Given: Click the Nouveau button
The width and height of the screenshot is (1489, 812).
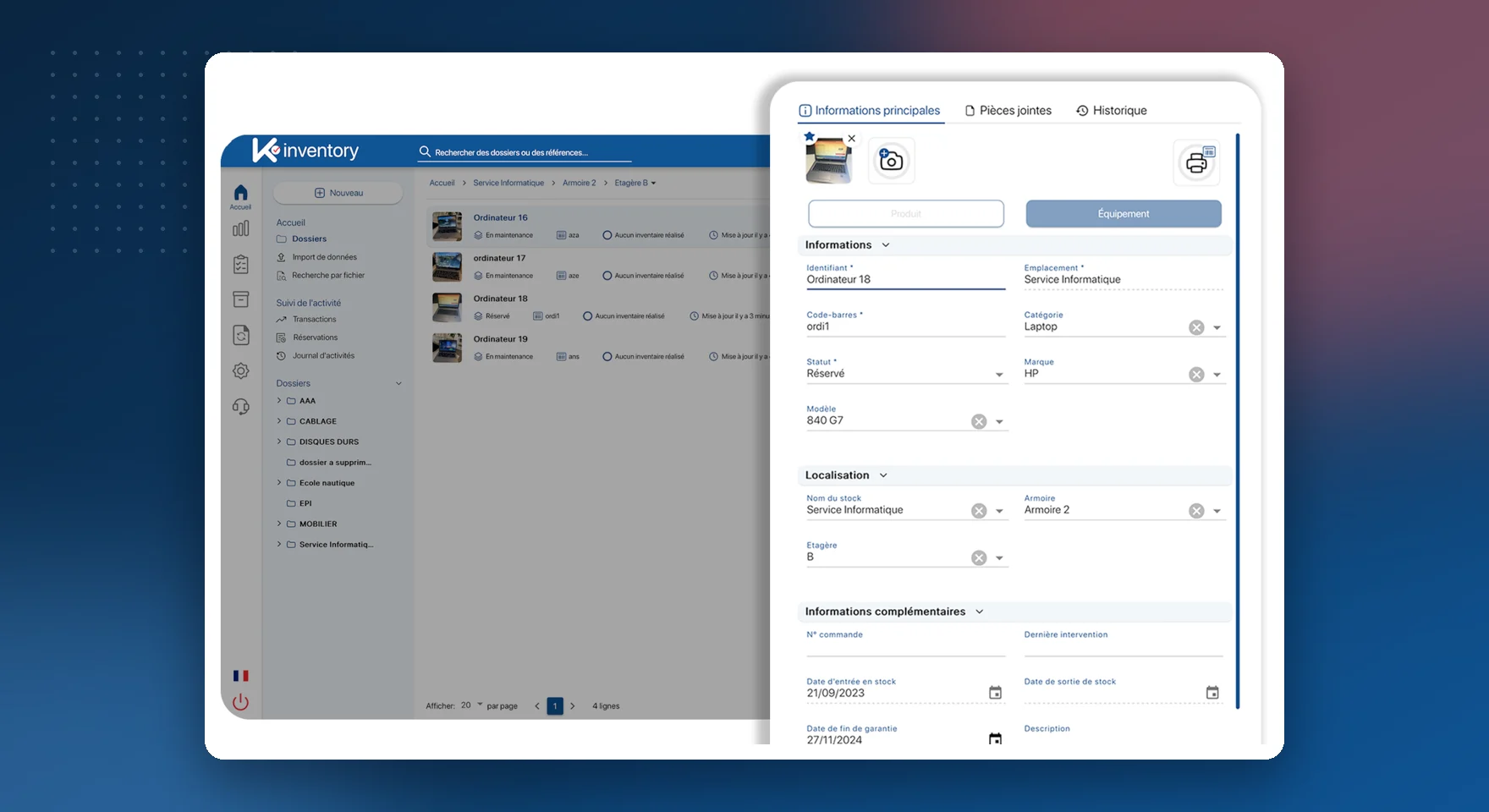Looking at the screenshot, I should pyautogui.click(x=338, y=193).
